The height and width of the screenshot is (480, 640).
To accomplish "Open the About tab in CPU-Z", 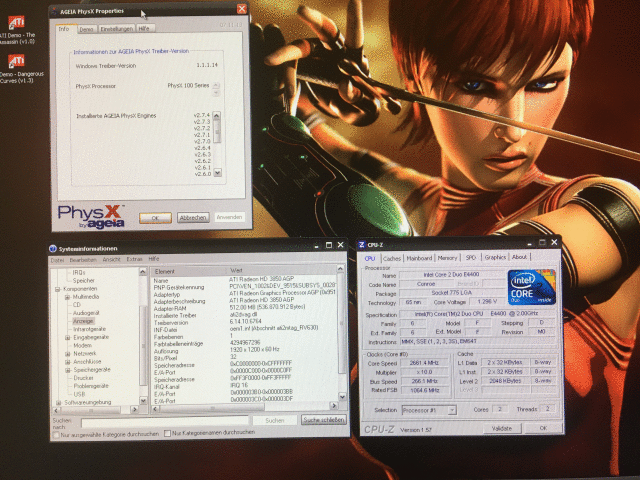I will [x=519, y=257].
